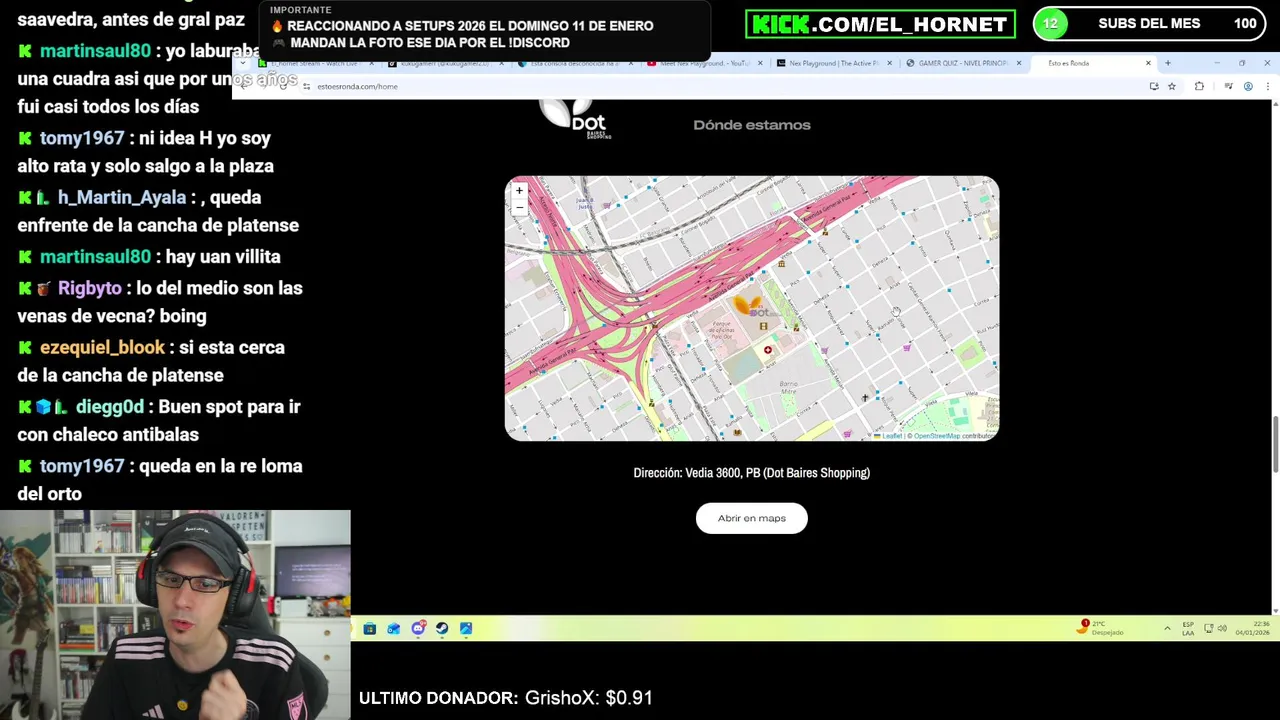Open Chrome three-dot menu
Viewport: 1280px width, 720px height.
tap(1267, 87)
